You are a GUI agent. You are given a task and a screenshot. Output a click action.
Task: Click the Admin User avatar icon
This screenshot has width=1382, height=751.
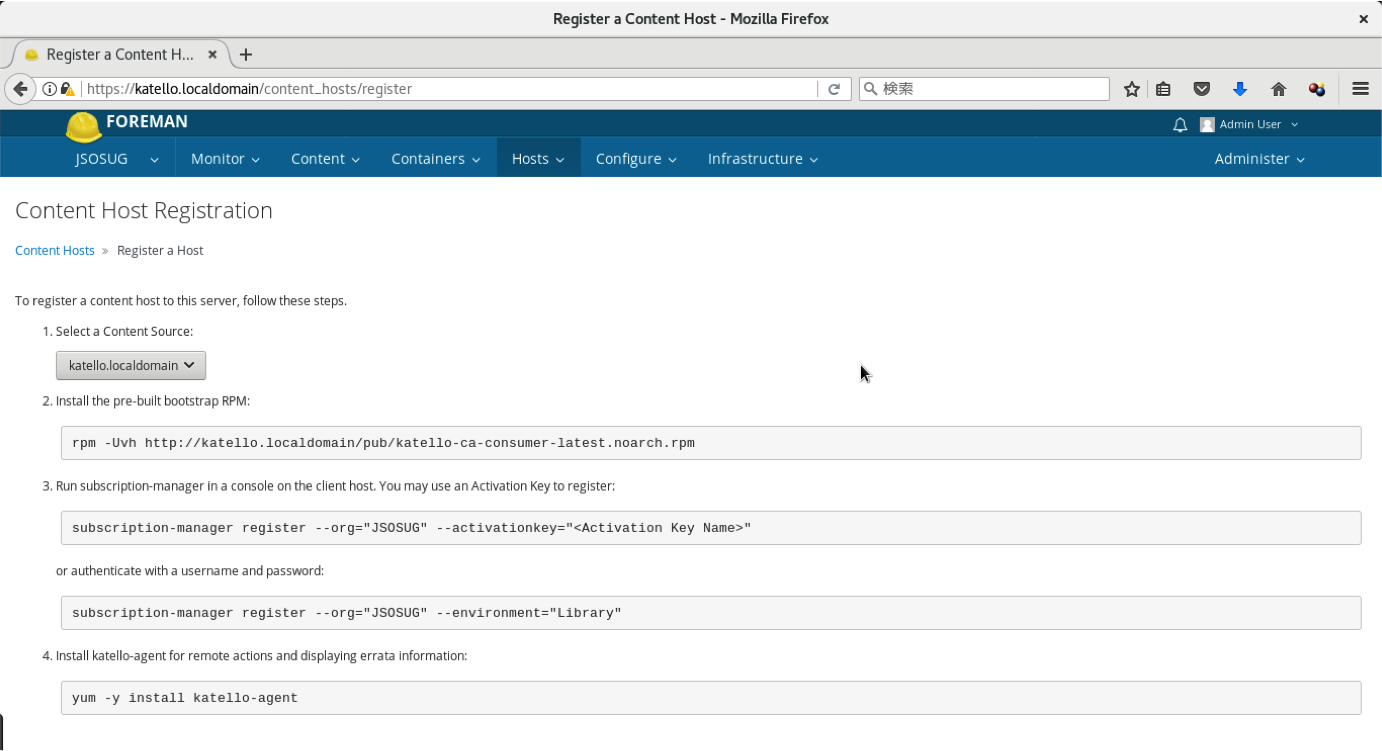pos(1207,124)
